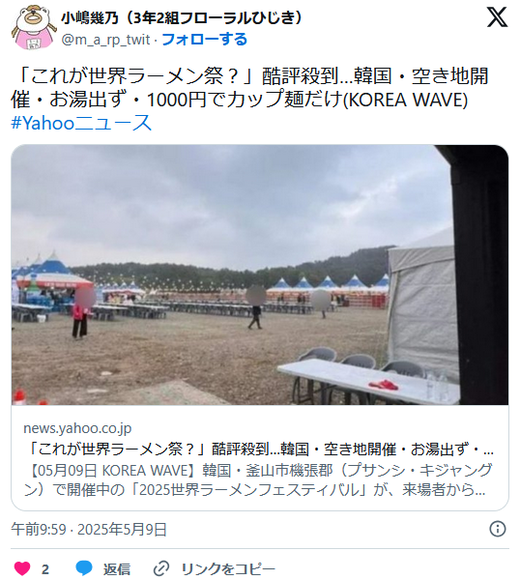Image resolution: width=520 pixels, height=580 pixels.
Task: Open the #Yahooニュース hashtag
Action: coord(81,123)
